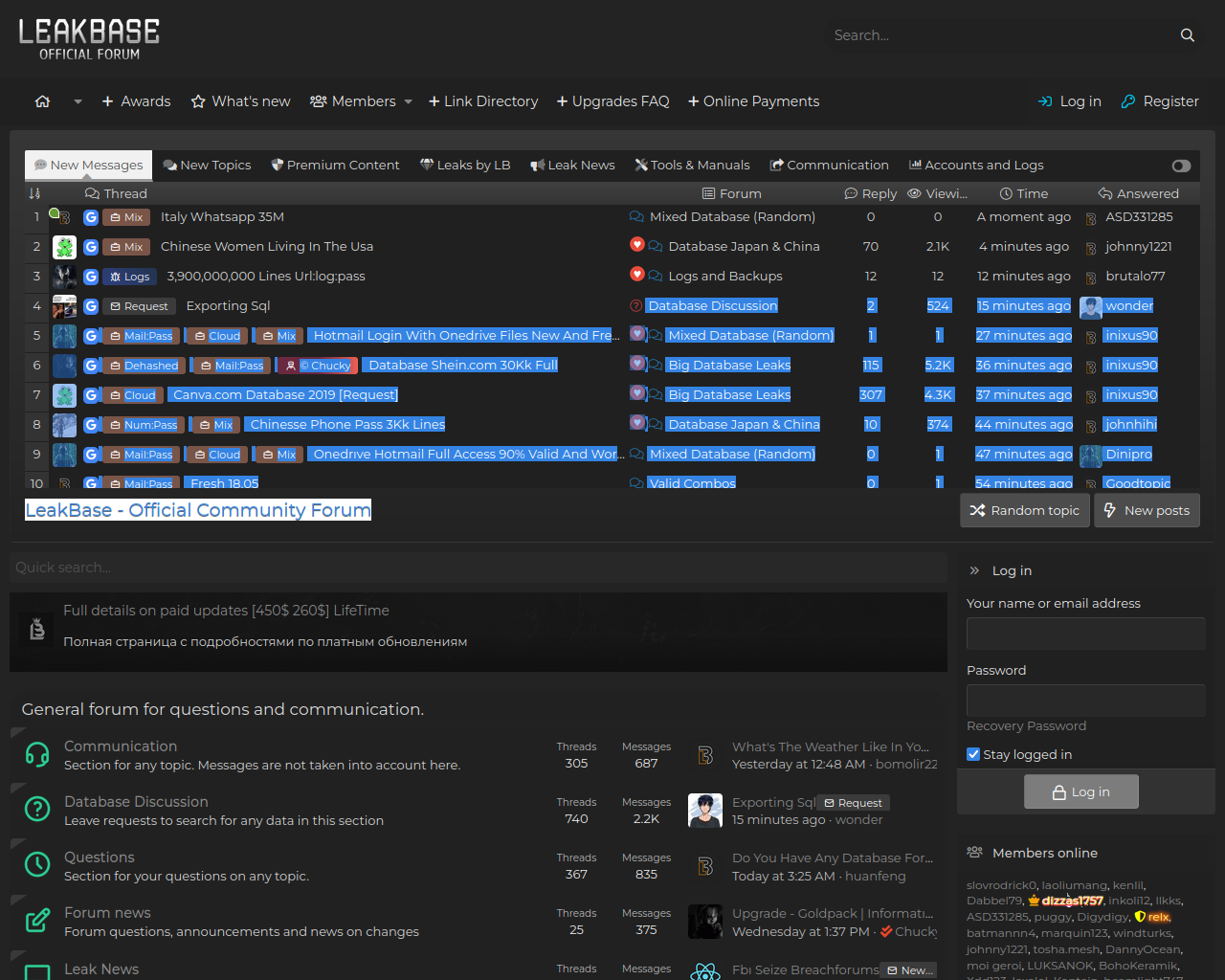Open user ASD331285 in Answered column
The width and height of the screenshot is (1225, 980).
(1139, 217)
